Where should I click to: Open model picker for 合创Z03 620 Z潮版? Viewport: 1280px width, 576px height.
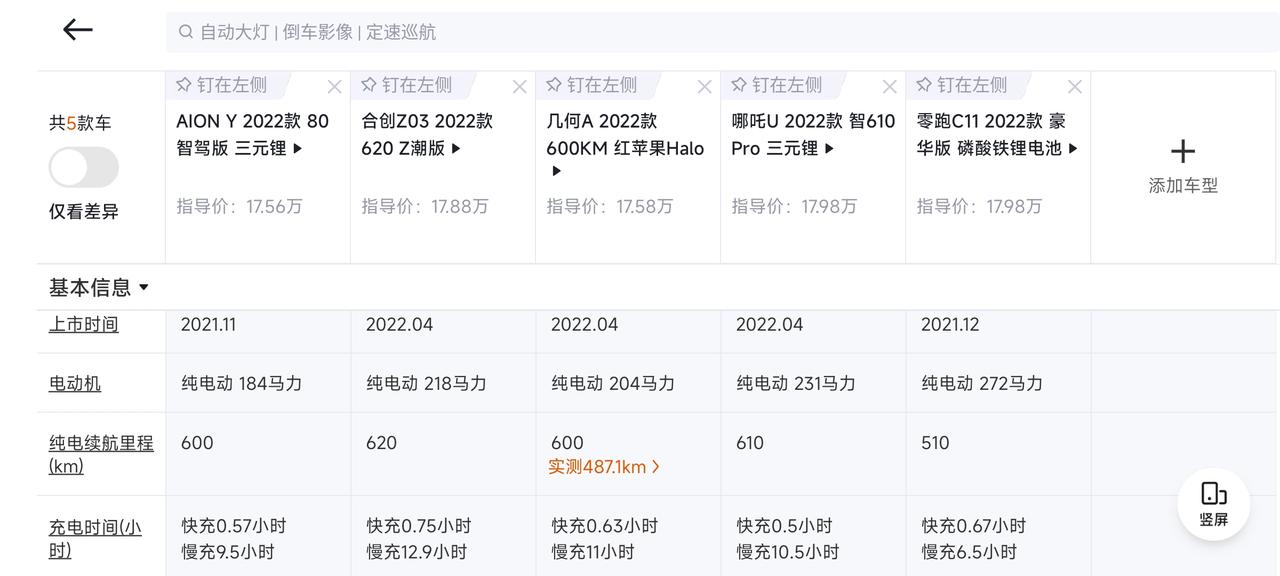tap(427, 135)
